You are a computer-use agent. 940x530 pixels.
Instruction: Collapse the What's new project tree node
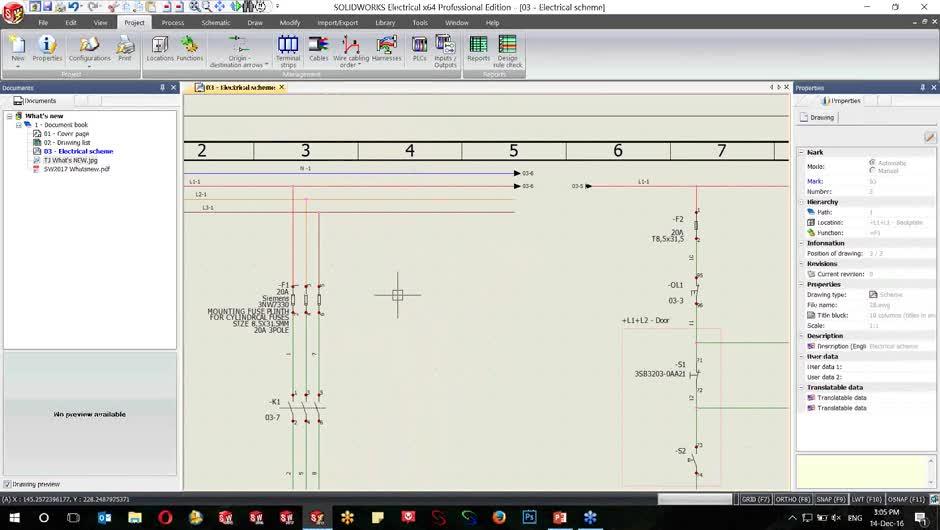click(x=9, y=116)
